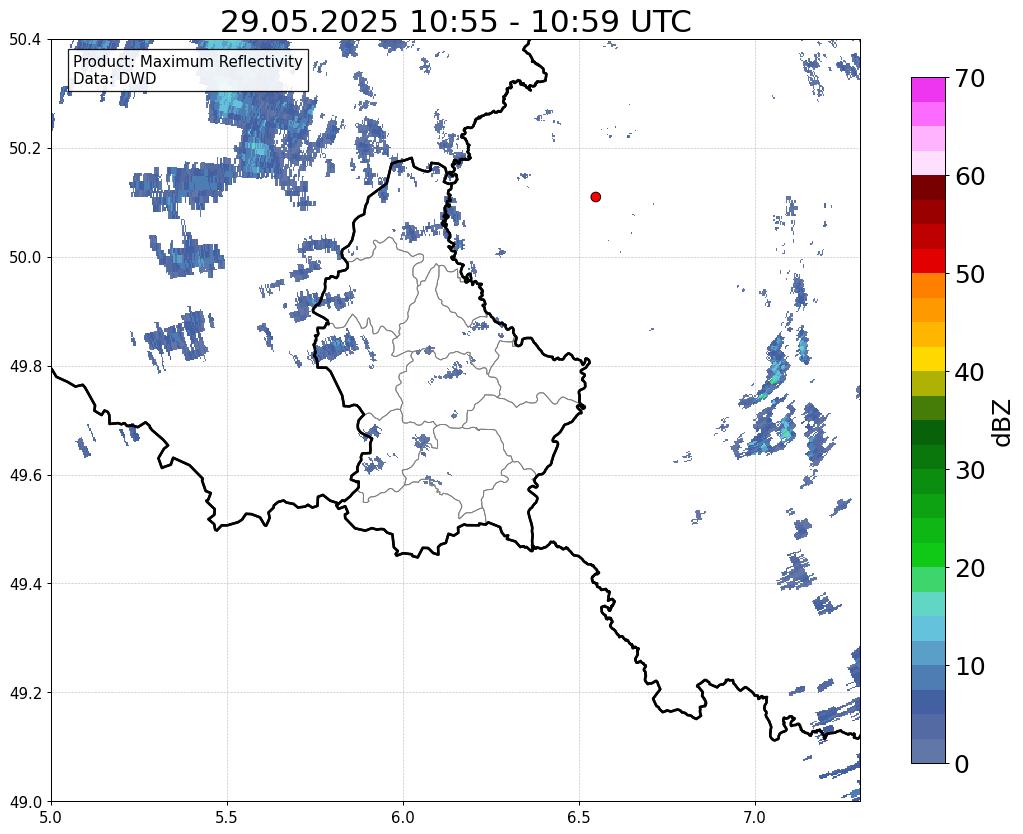Click the latitude tick label 49.6
The width and height of the screenshot is (1023, 834).
pyautogui.click(x=25, y=476)
